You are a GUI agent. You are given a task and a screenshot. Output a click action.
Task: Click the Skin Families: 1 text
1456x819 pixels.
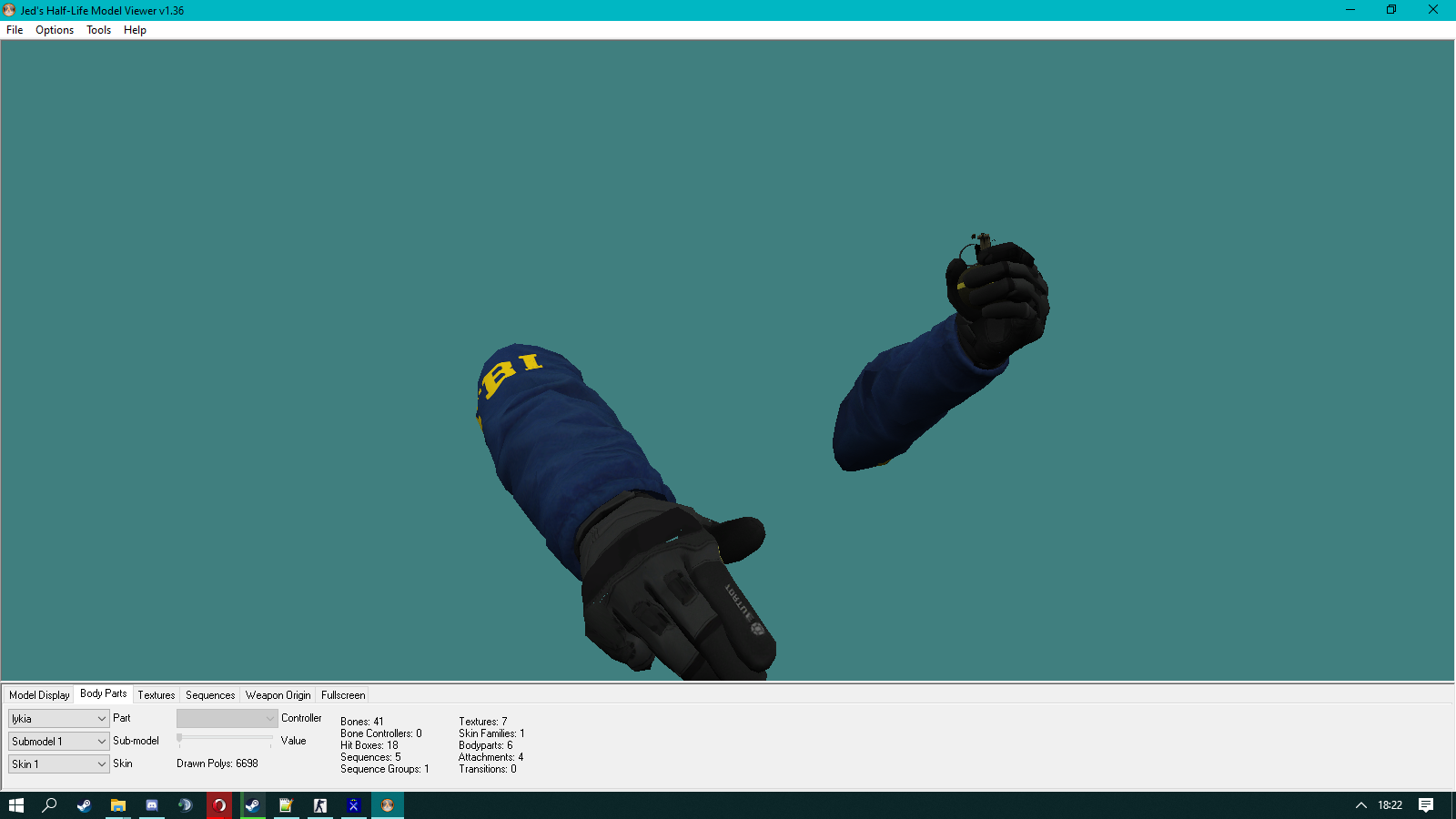pyautogui.click(x=492, y=733)
